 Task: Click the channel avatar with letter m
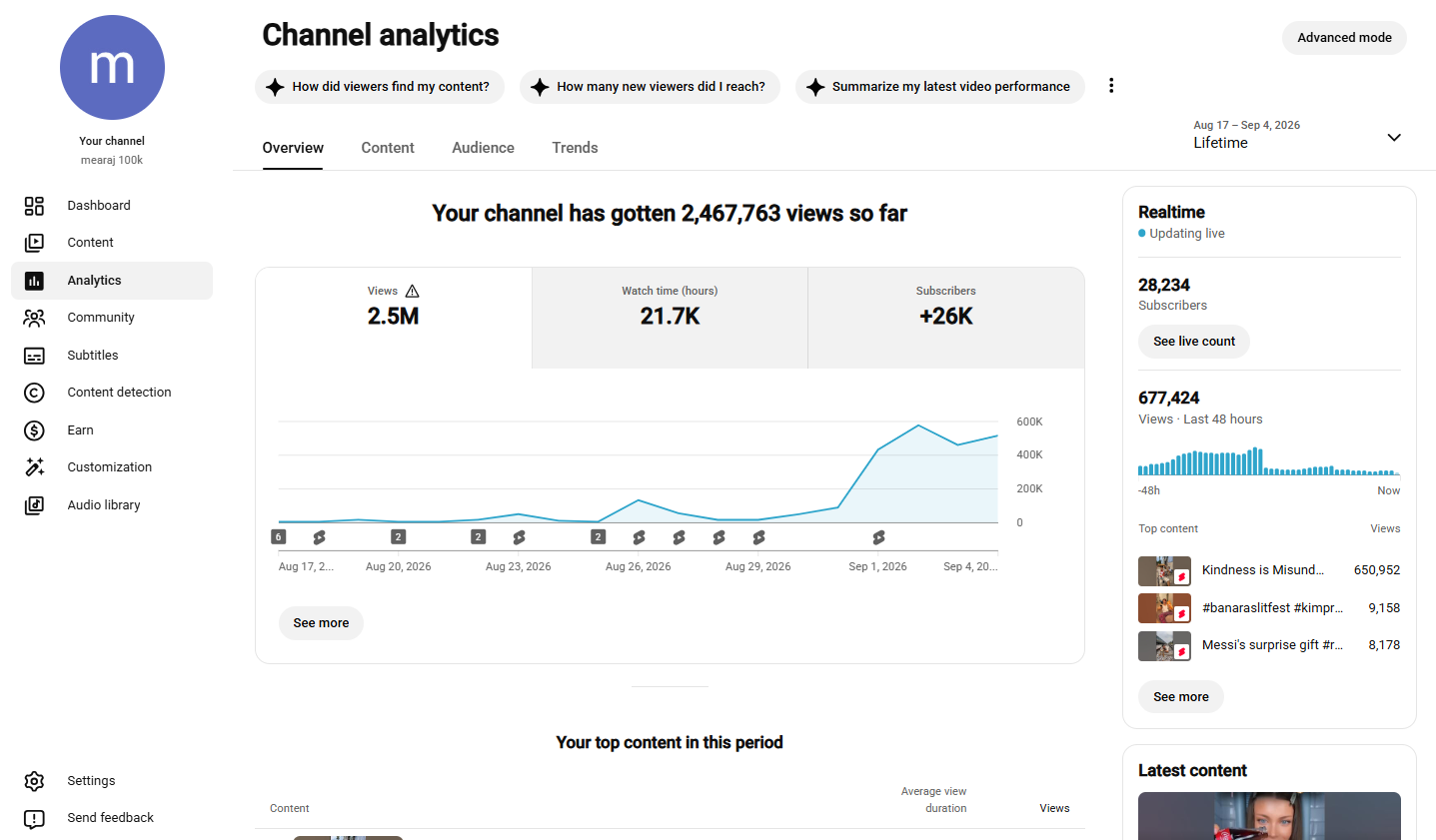[112, 67]
